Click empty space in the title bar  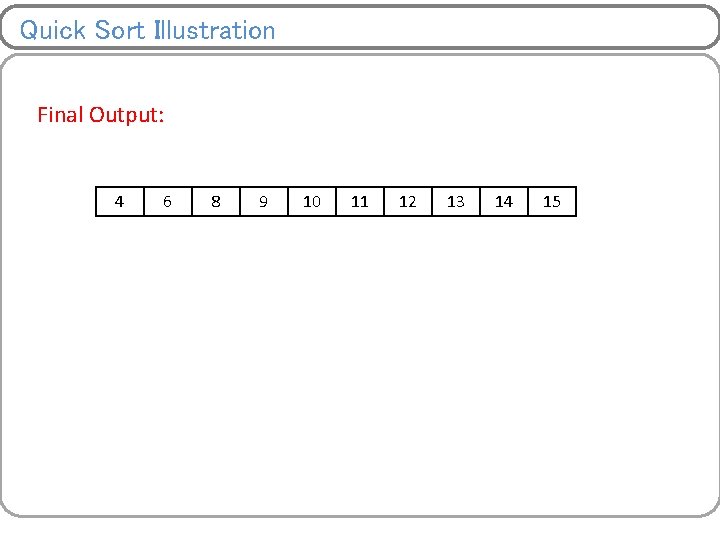point(500,28)
